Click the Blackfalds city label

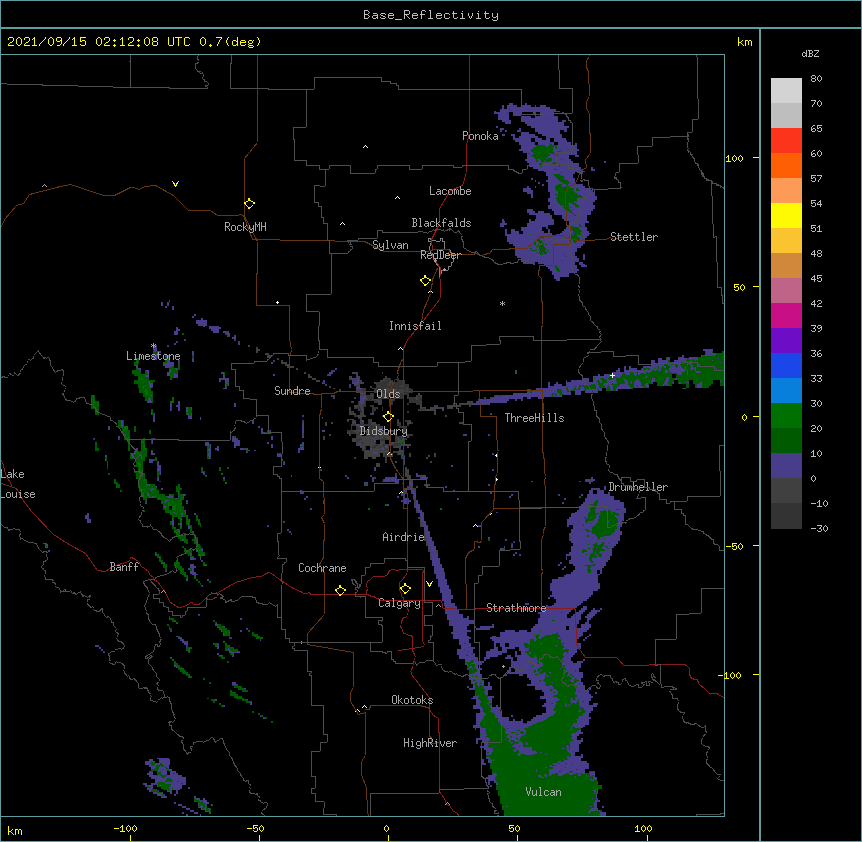click(441, 223)
